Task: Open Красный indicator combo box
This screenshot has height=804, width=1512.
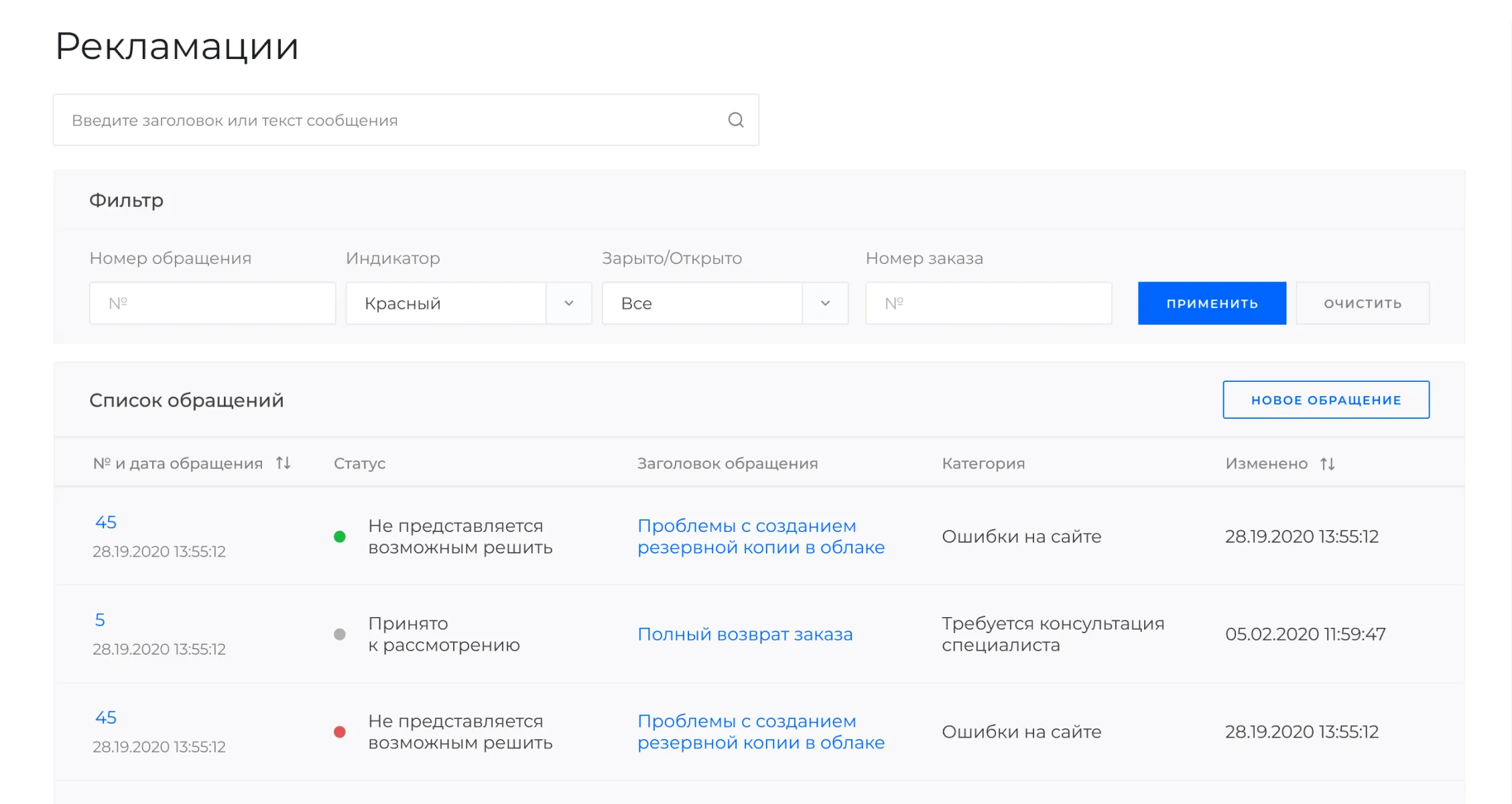Action: 446,304
